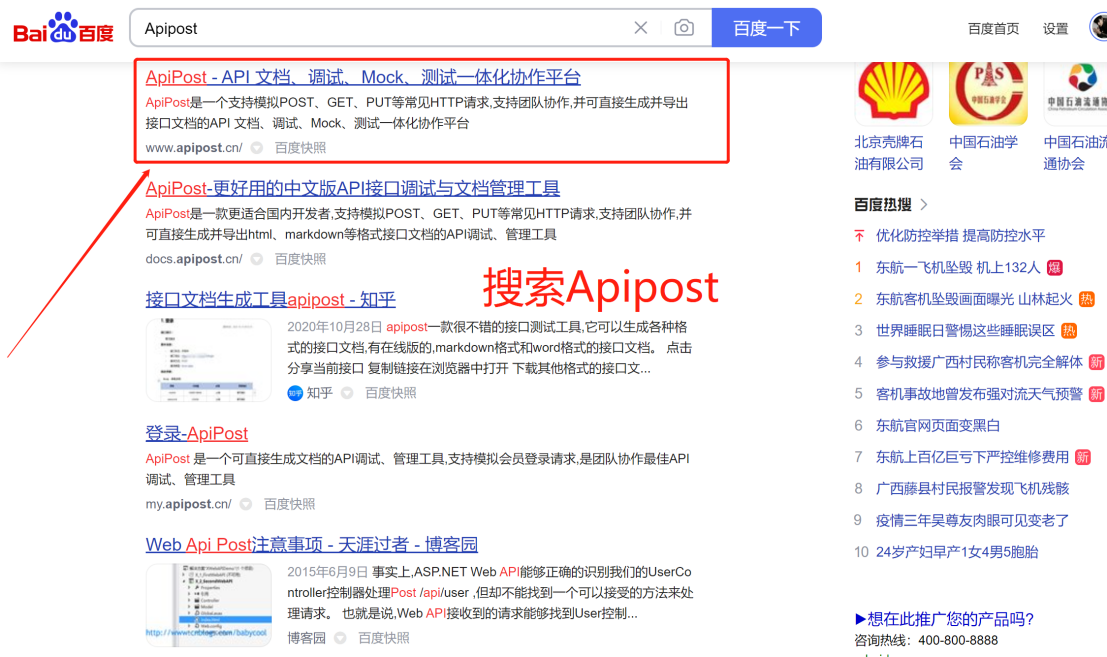Open the Baidu logo homepage
Image resolution: width=1107 pixels, height=657 pixels.
[64, 28]
